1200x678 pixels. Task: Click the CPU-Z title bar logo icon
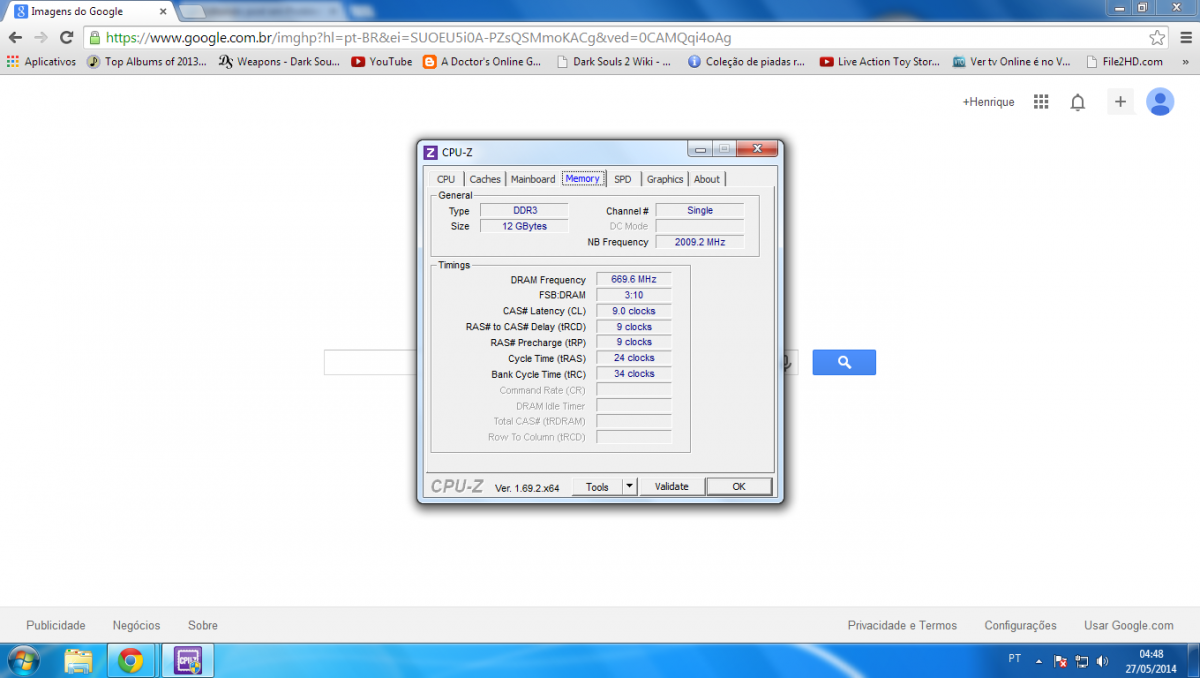click(x=430, y=152)
